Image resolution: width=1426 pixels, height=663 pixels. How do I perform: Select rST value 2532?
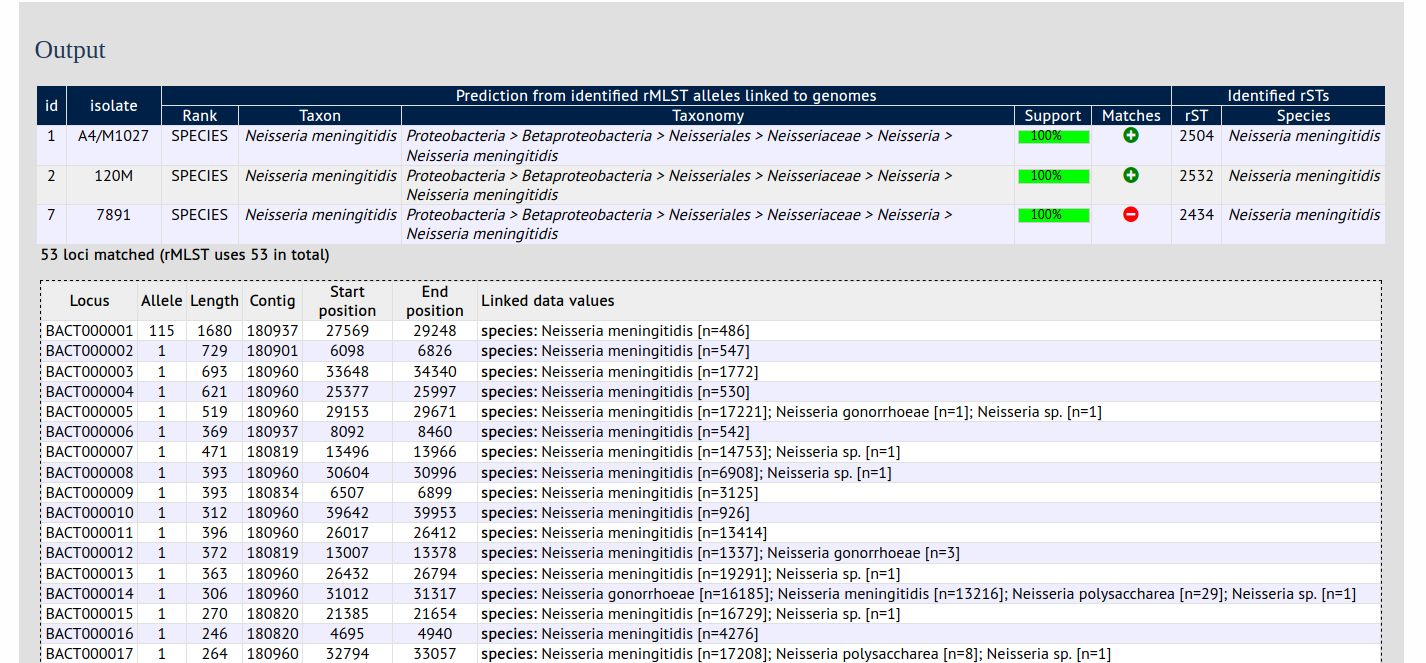point(1196,176)
